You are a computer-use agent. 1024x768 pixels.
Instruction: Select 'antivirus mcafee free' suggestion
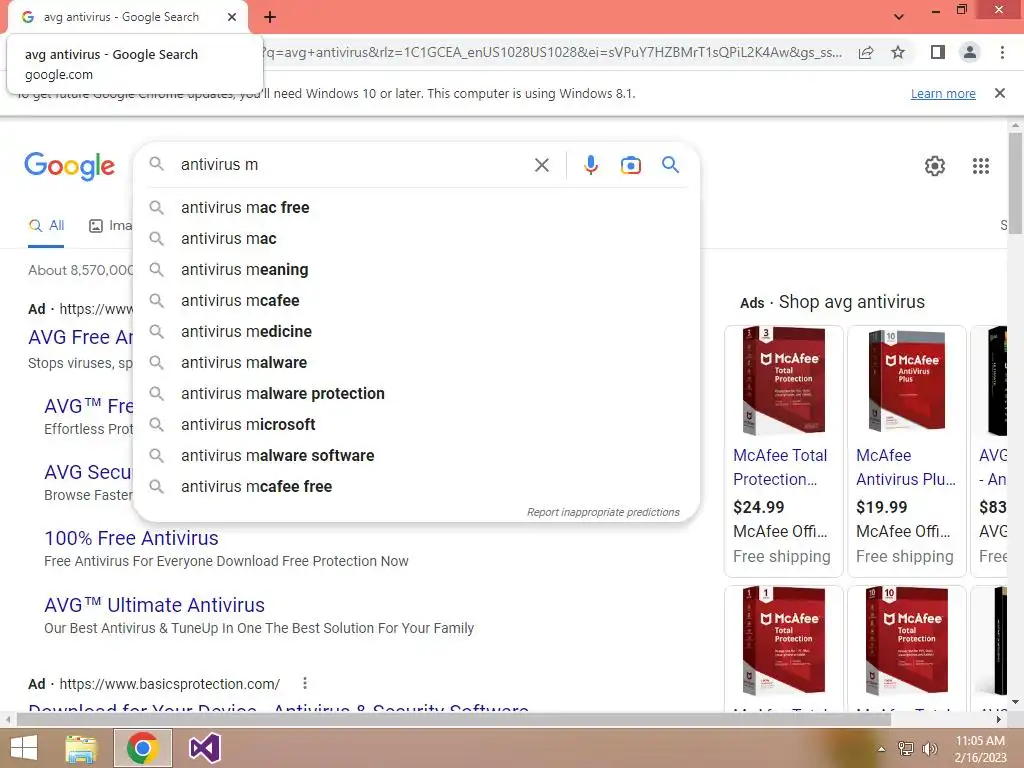point(417,487)
